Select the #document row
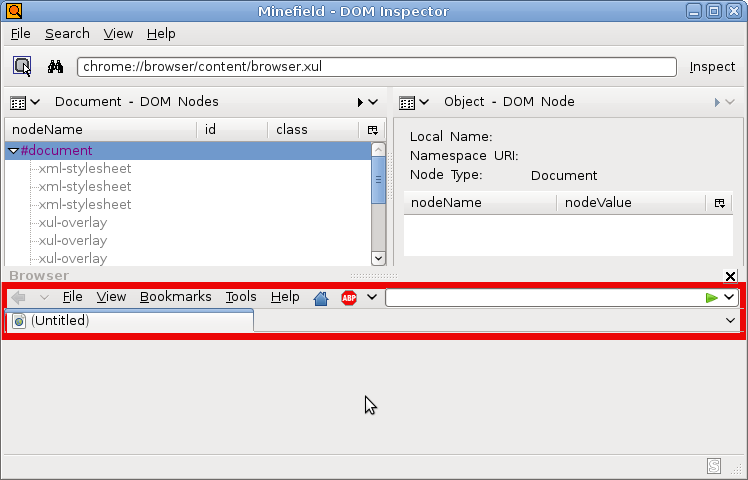Screen dimensions: 748x480 (188, 151)
